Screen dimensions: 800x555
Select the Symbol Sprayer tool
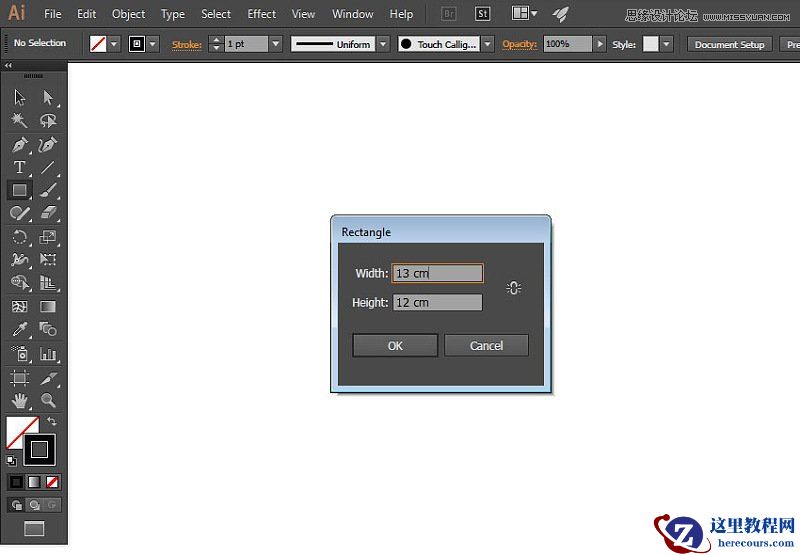point(19,353)
